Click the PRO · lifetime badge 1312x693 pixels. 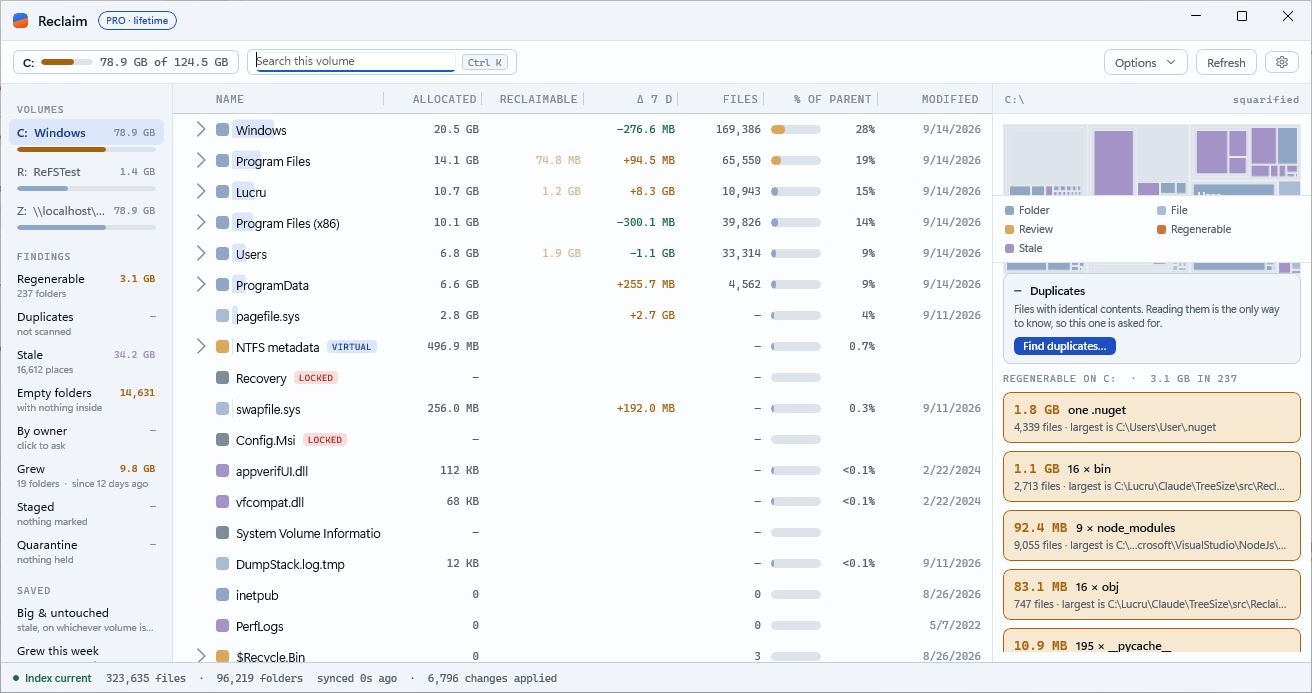pos(137,20)
